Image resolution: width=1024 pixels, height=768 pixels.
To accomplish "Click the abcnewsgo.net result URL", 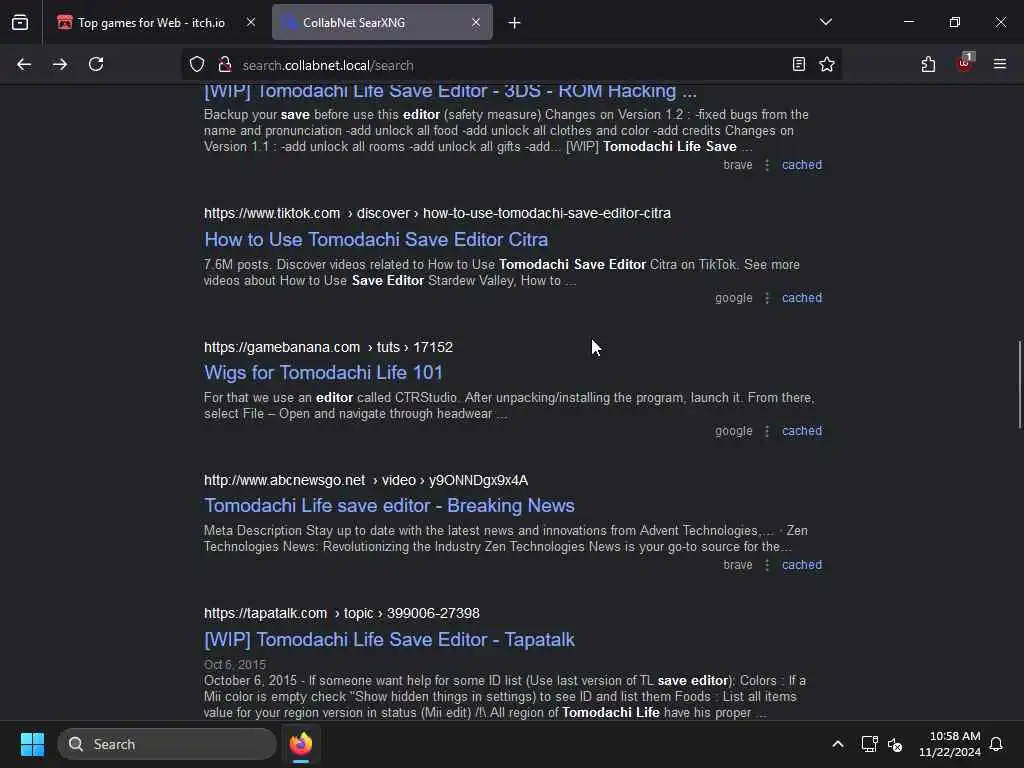I will pos(366,481).
